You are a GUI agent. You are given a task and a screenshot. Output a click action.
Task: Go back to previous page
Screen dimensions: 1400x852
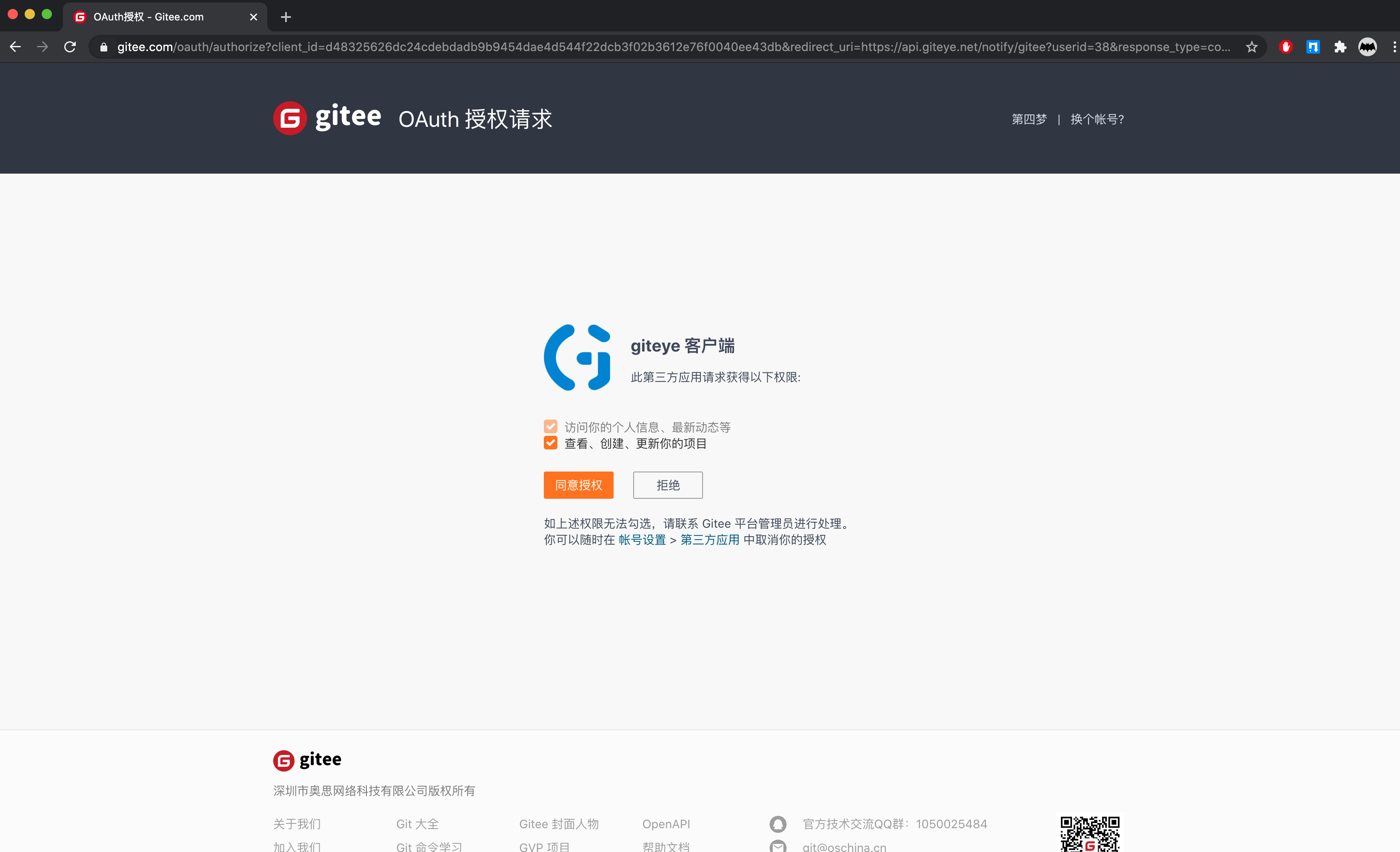[x=15, y=47]
